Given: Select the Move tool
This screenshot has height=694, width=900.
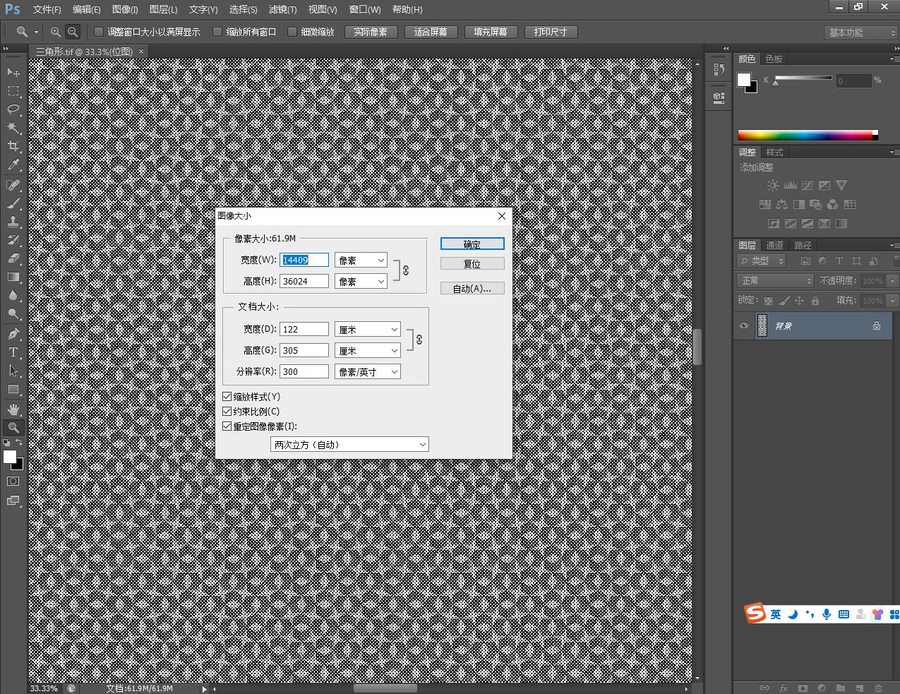Looking at the screenshot, I should tap(13, 72).
